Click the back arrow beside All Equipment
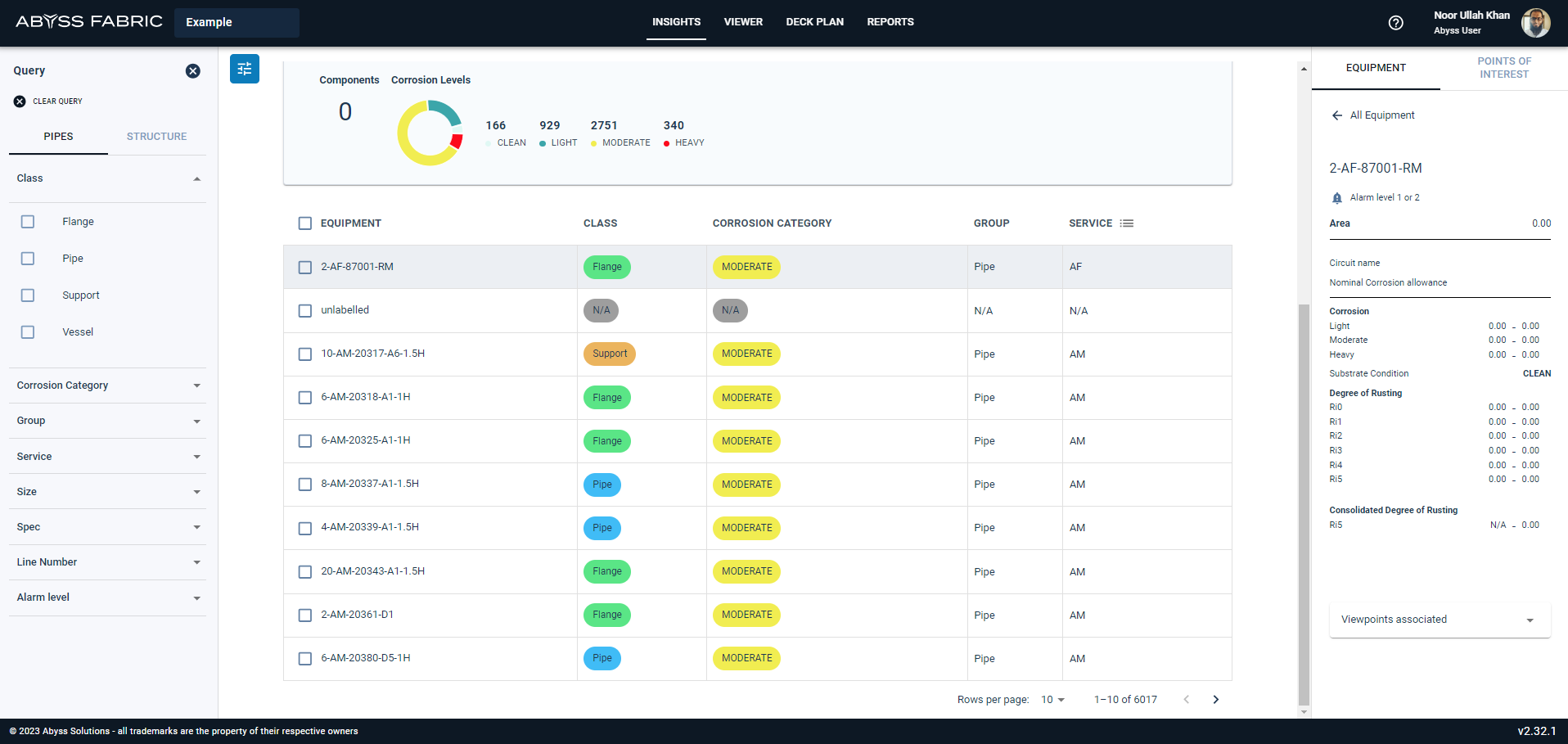Screen dimensions: 1568x744 pyautogui.click(x=1337, y=115)
